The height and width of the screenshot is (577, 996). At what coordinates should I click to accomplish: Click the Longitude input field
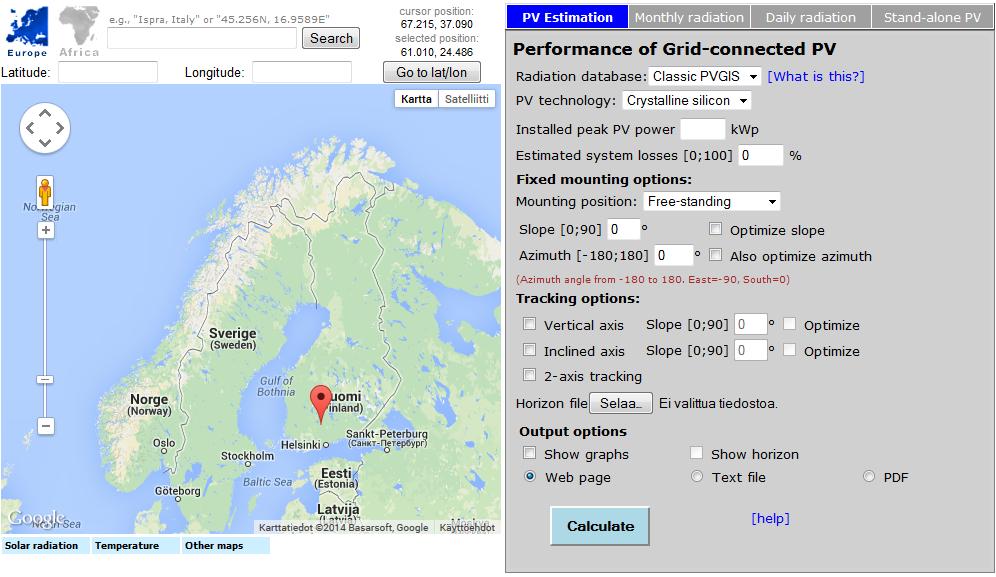pyautogui.click(x=302, y=72)
